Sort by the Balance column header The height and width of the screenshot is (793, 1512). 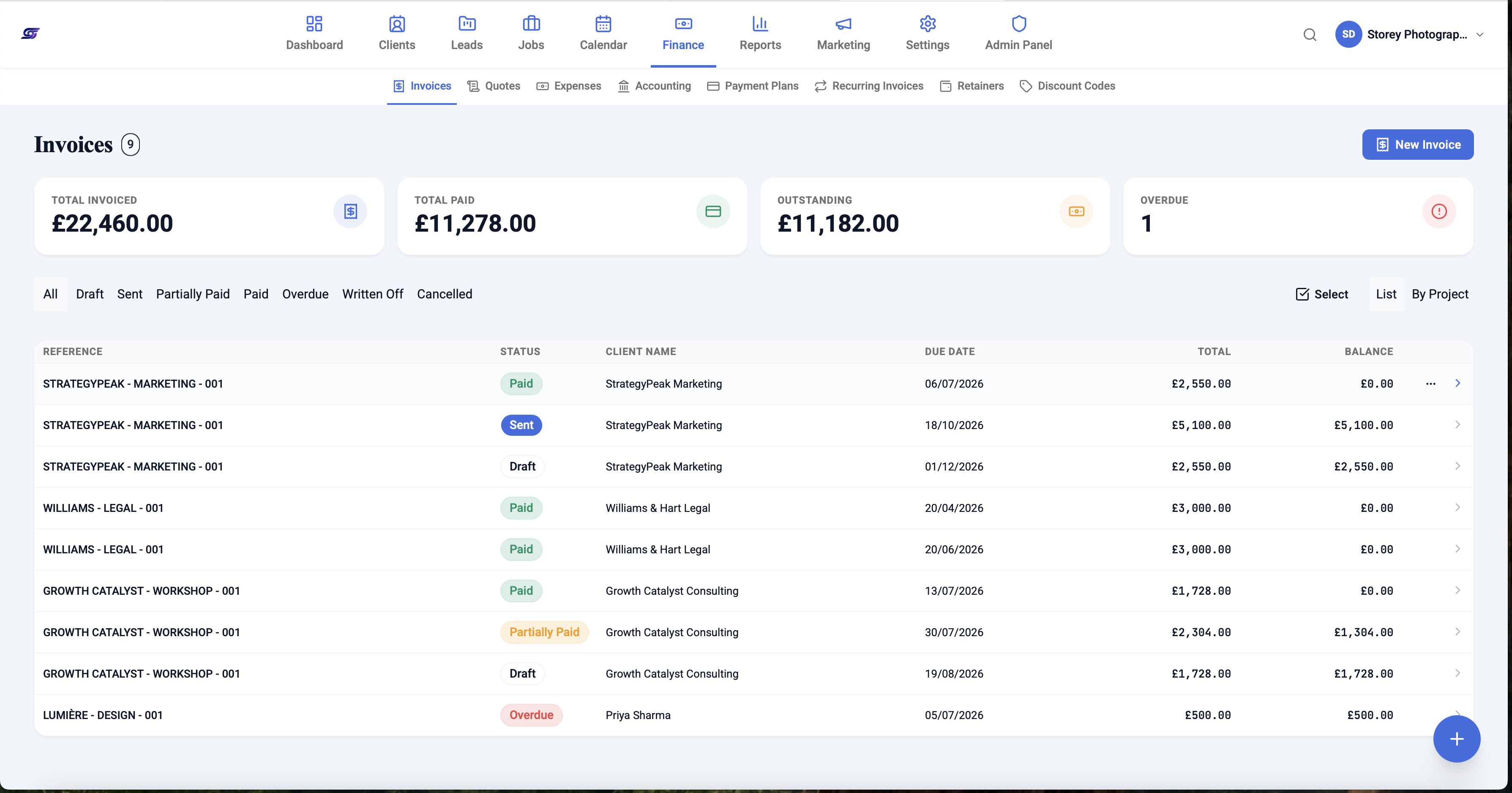pos(1369,352)
